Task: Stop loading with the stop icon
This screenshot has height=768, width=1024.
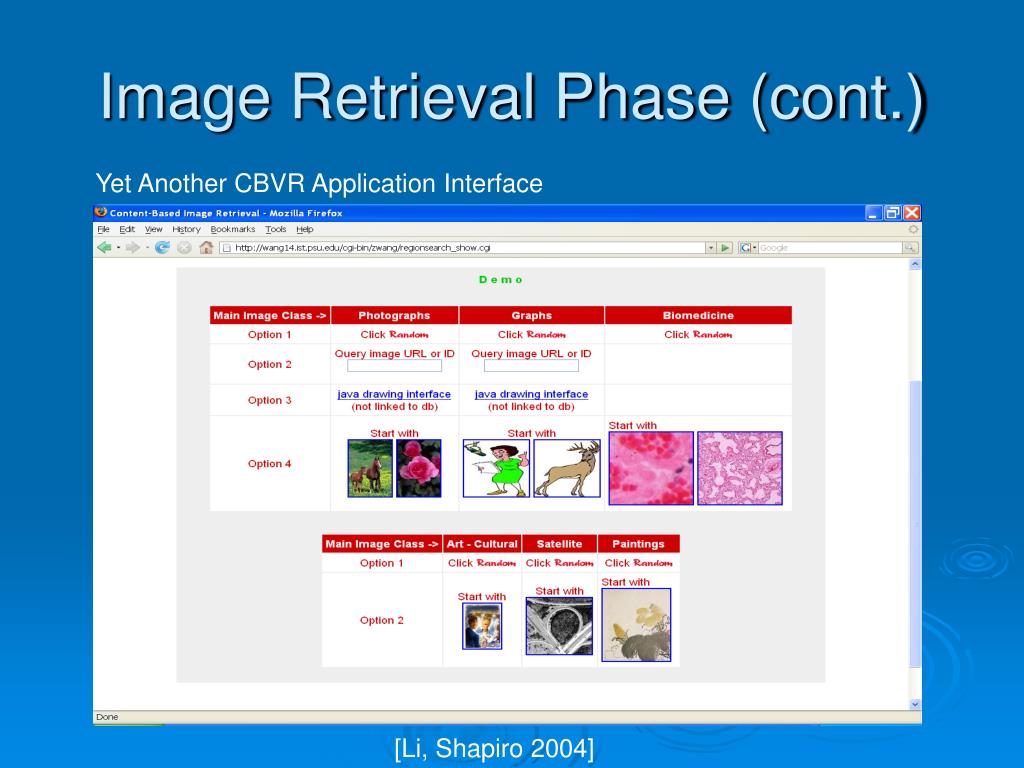Action: [184, 248]
